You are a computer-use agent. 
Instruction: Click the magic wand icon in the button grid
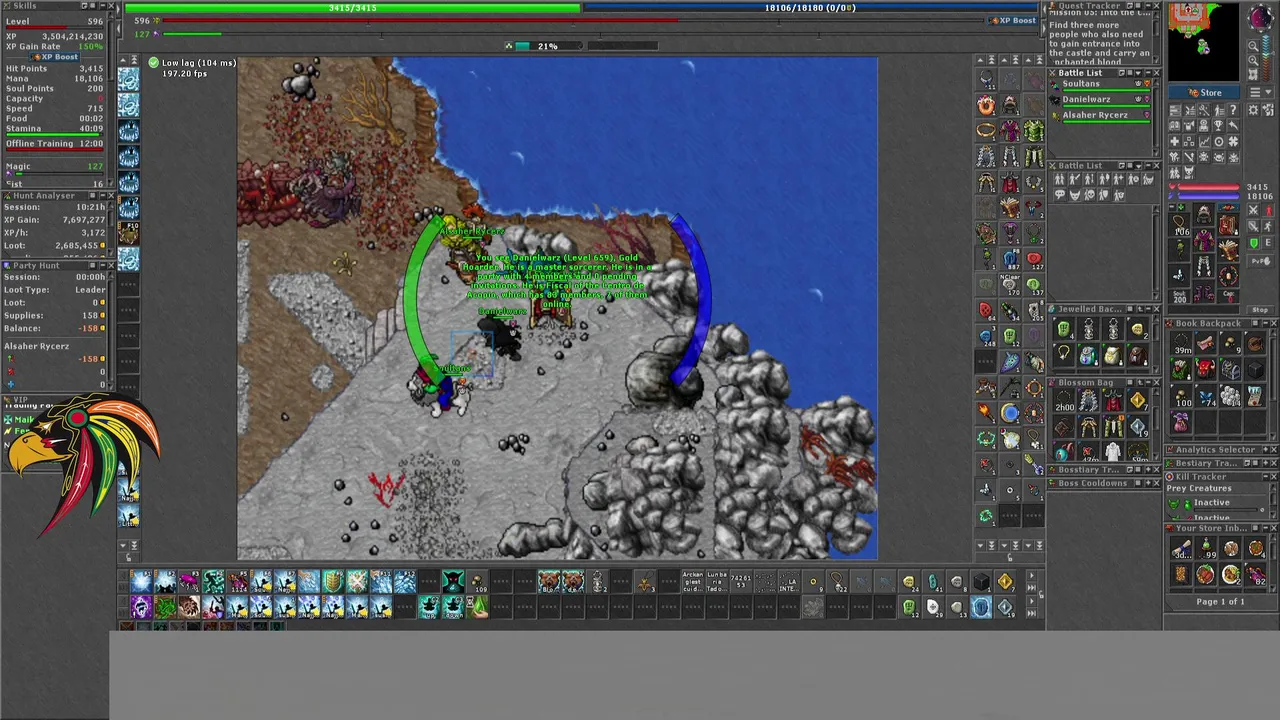[1204, 109]
